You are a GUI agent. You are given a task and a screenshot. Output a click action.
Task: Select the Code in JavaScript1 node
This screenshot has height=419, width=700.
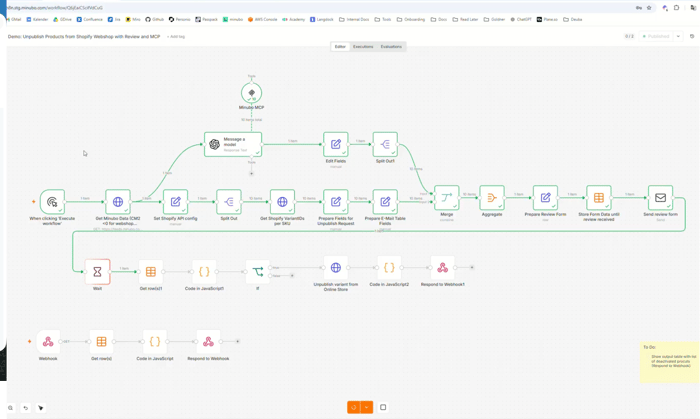[x=204, y=271]
